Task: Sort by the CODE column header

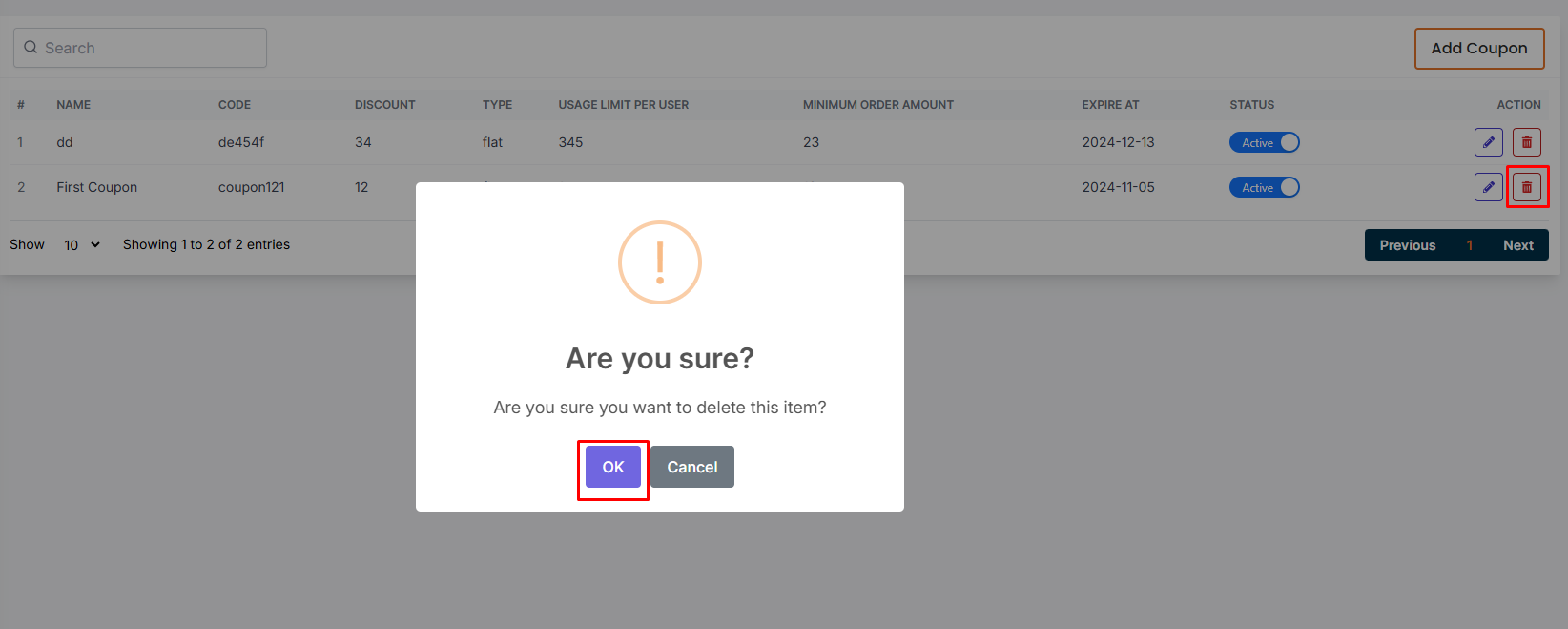Action: coord(235,105)
